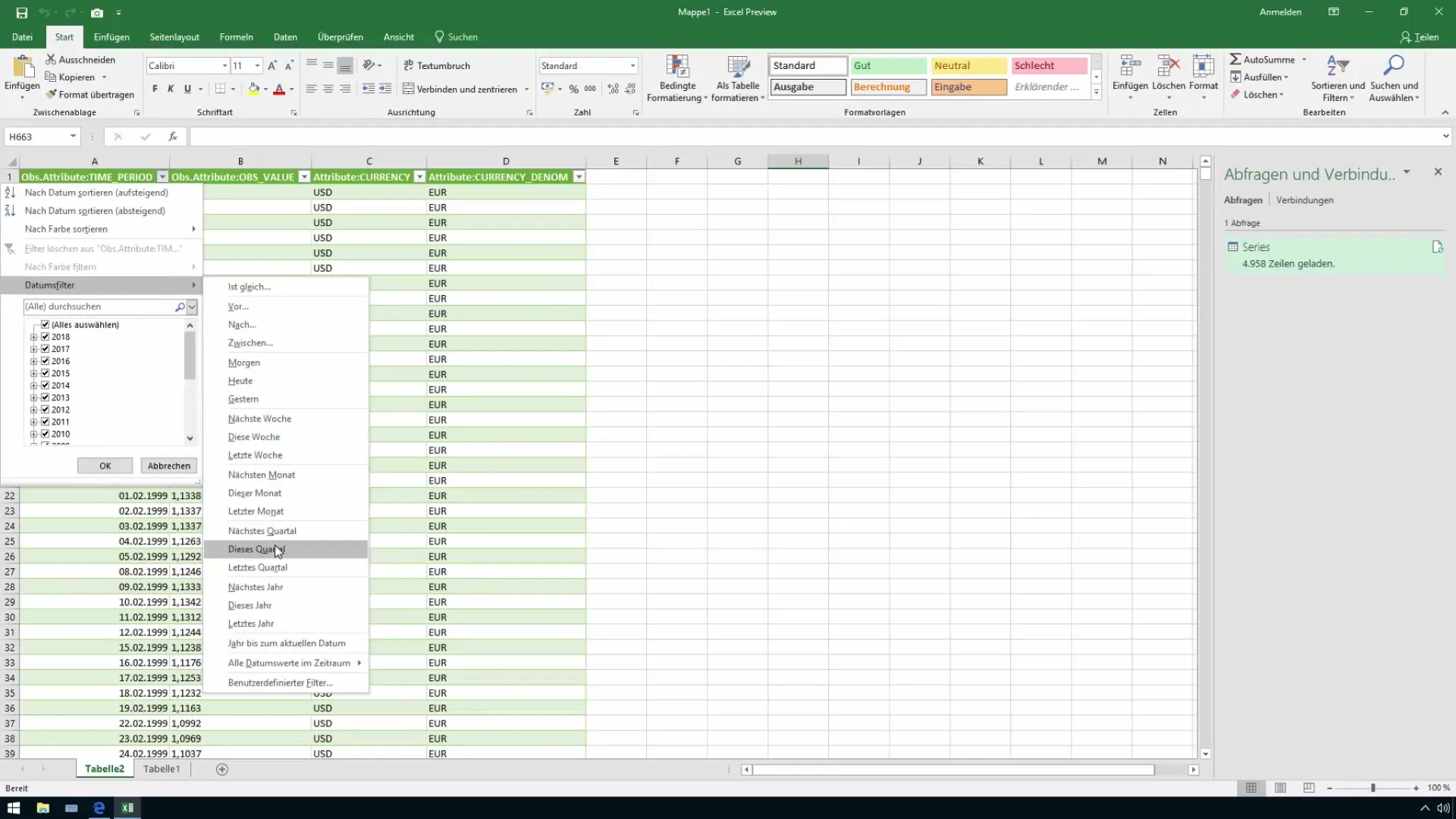Toggle underline formatting (U)
This screenshot has width=1456, height=819.
pos(187,89)
